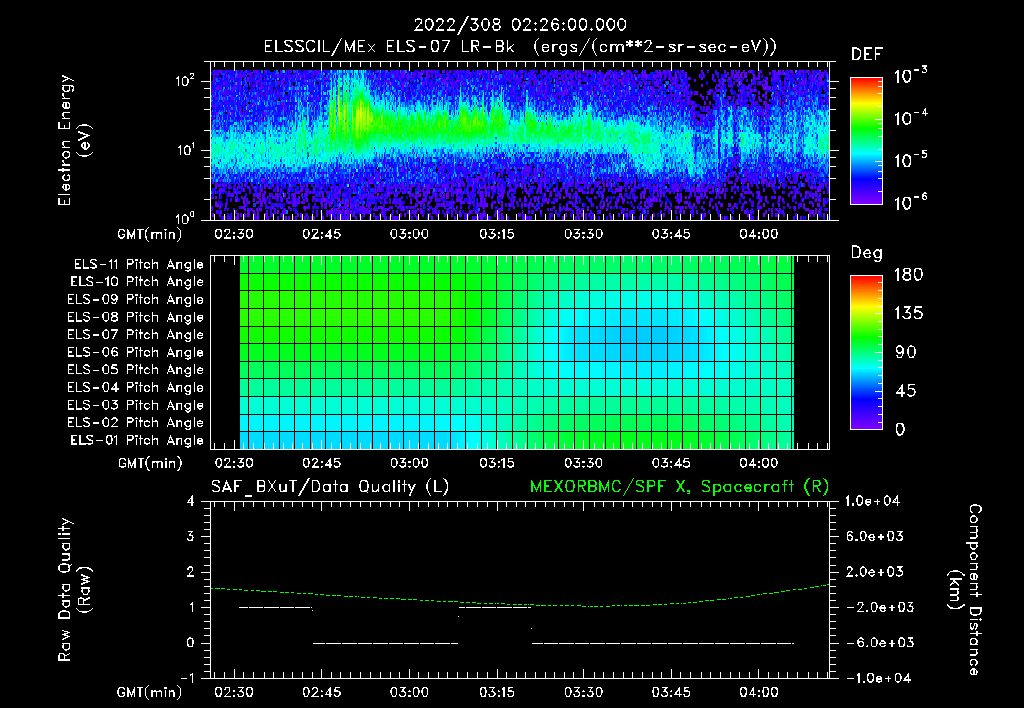Click the ELS-07 Pitch Angle row label

(136, 334)
